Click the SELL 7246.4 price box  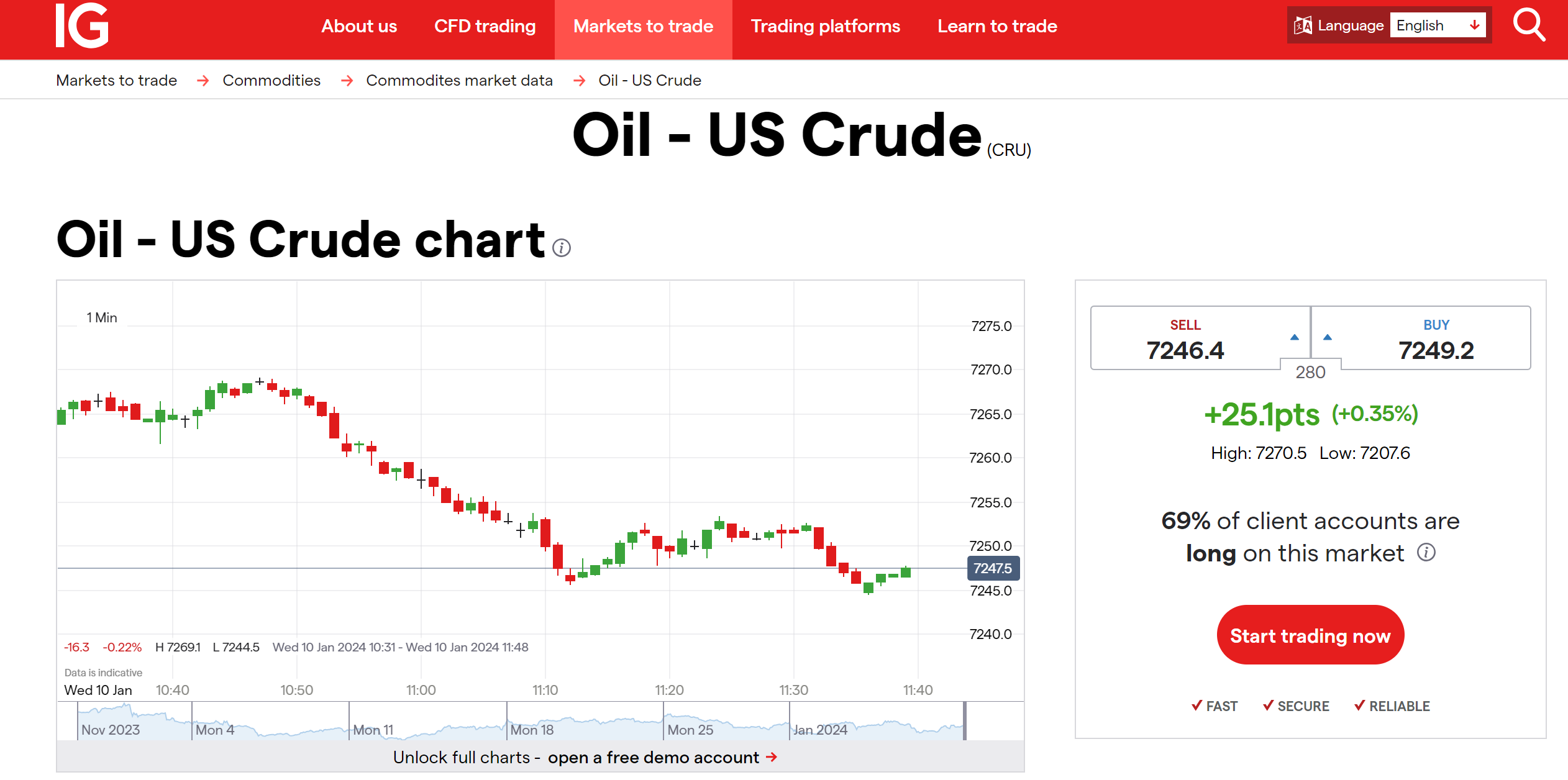click(1185, 339)
